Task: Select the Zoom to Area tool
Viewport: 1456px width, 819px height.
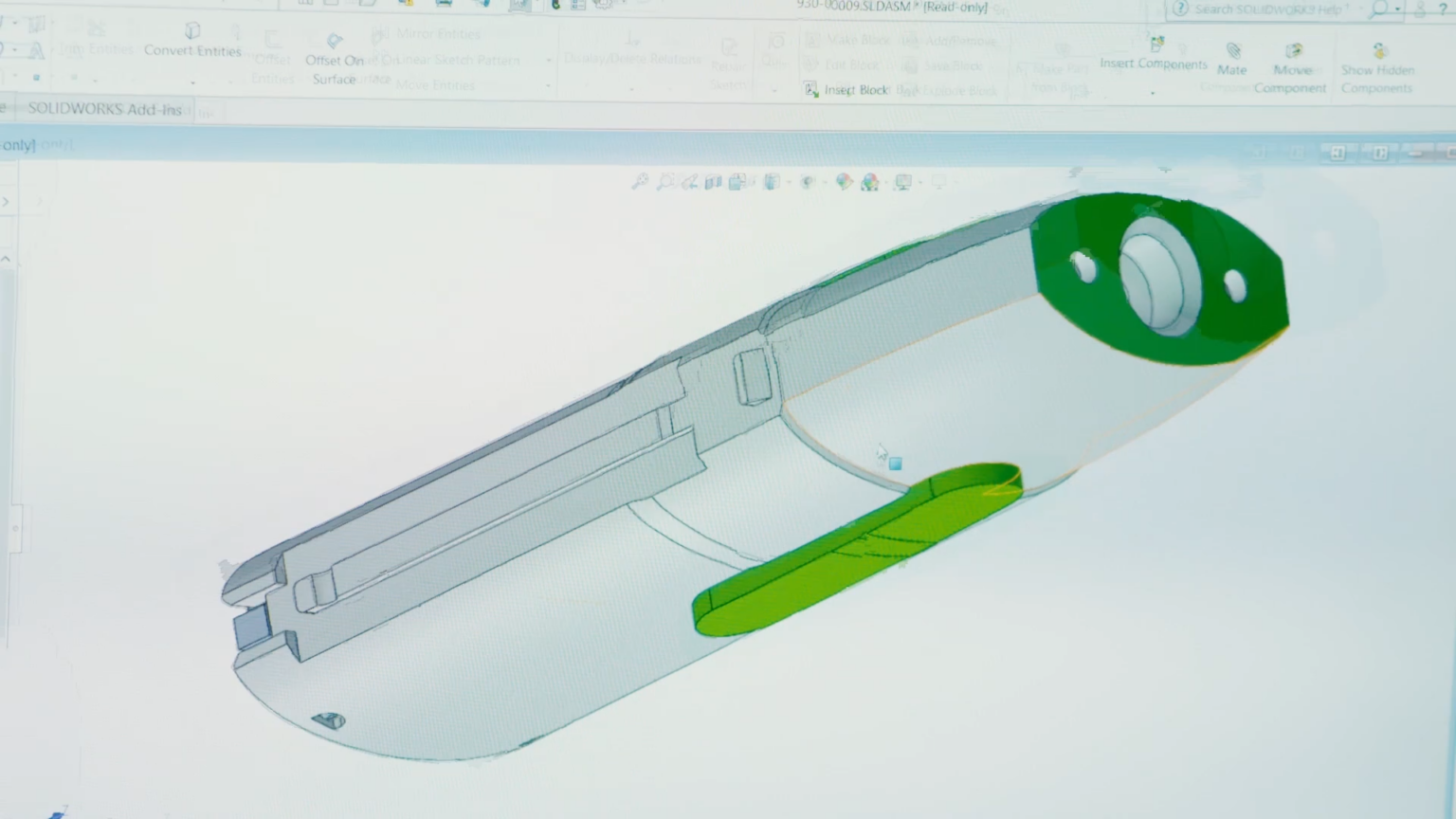Action: pos(665,181)
